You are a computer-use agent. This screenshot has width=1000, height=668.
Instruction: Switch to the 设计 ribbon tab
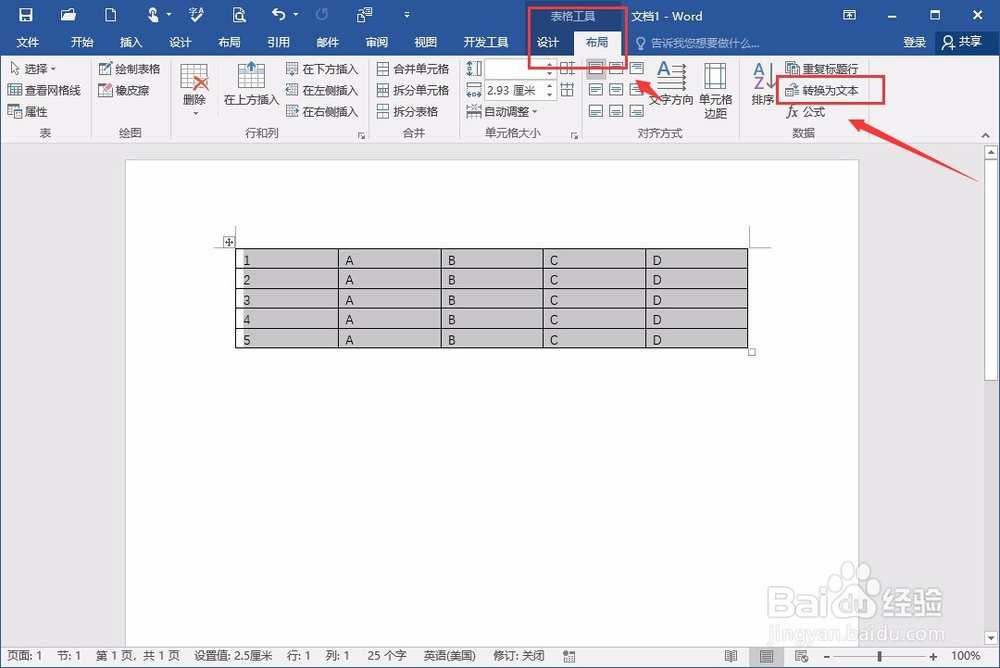pos(547,42)
